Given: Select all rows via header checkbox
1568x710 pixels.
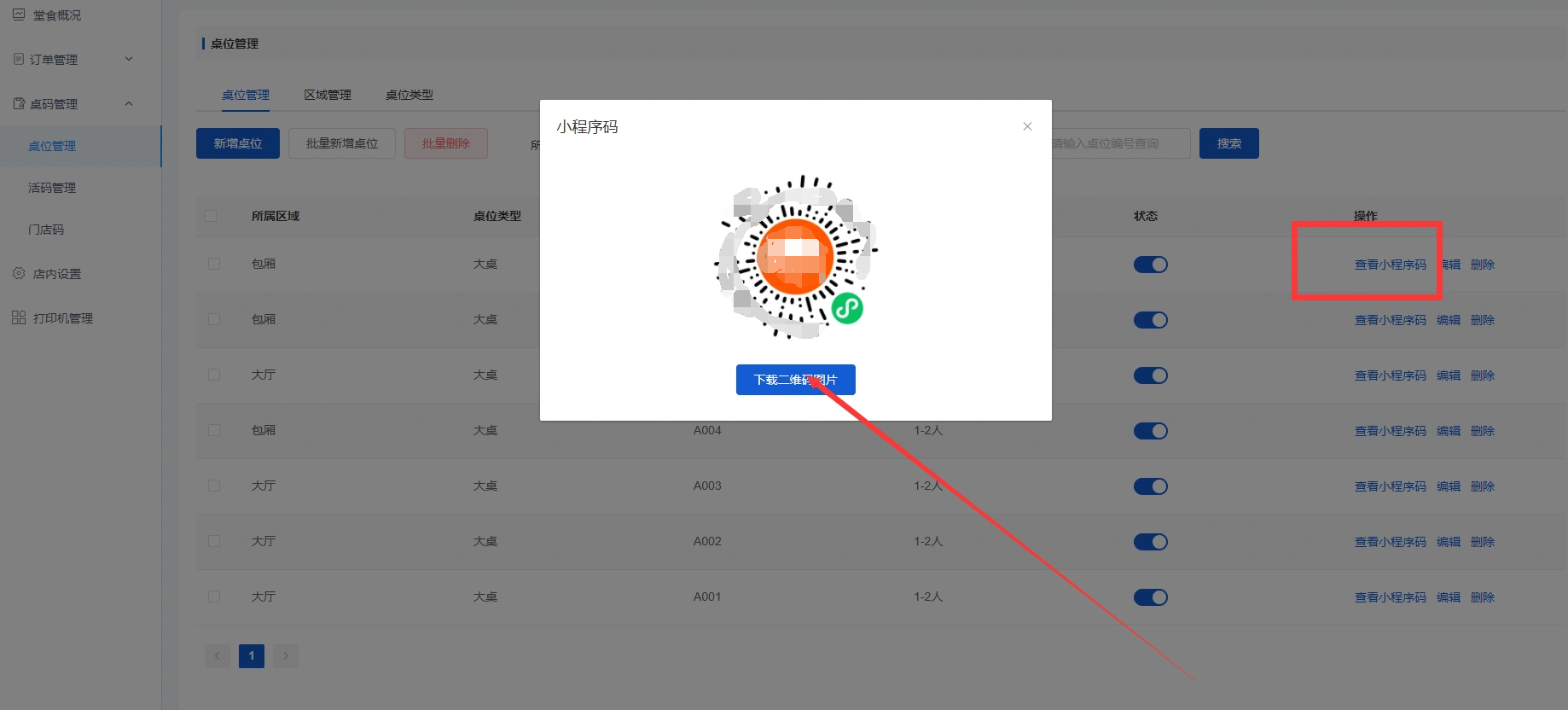Looking at the screenshot, I should click(x=211, y=216).
